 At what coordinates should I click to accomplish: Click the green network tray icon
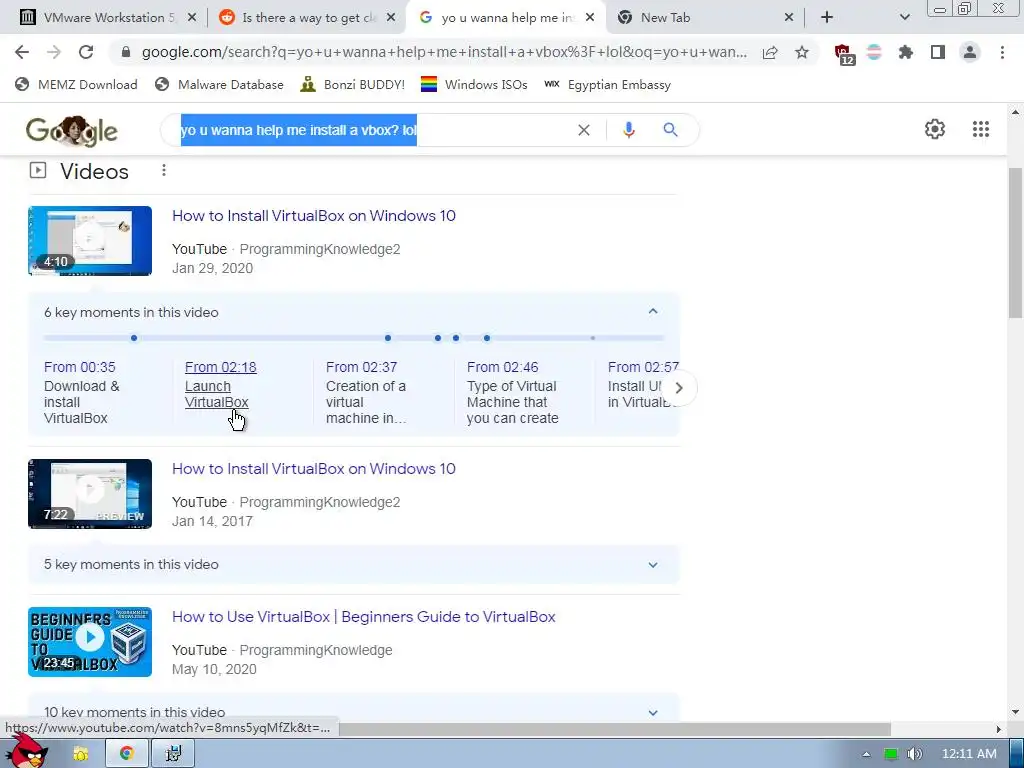[x=891, y=754]
